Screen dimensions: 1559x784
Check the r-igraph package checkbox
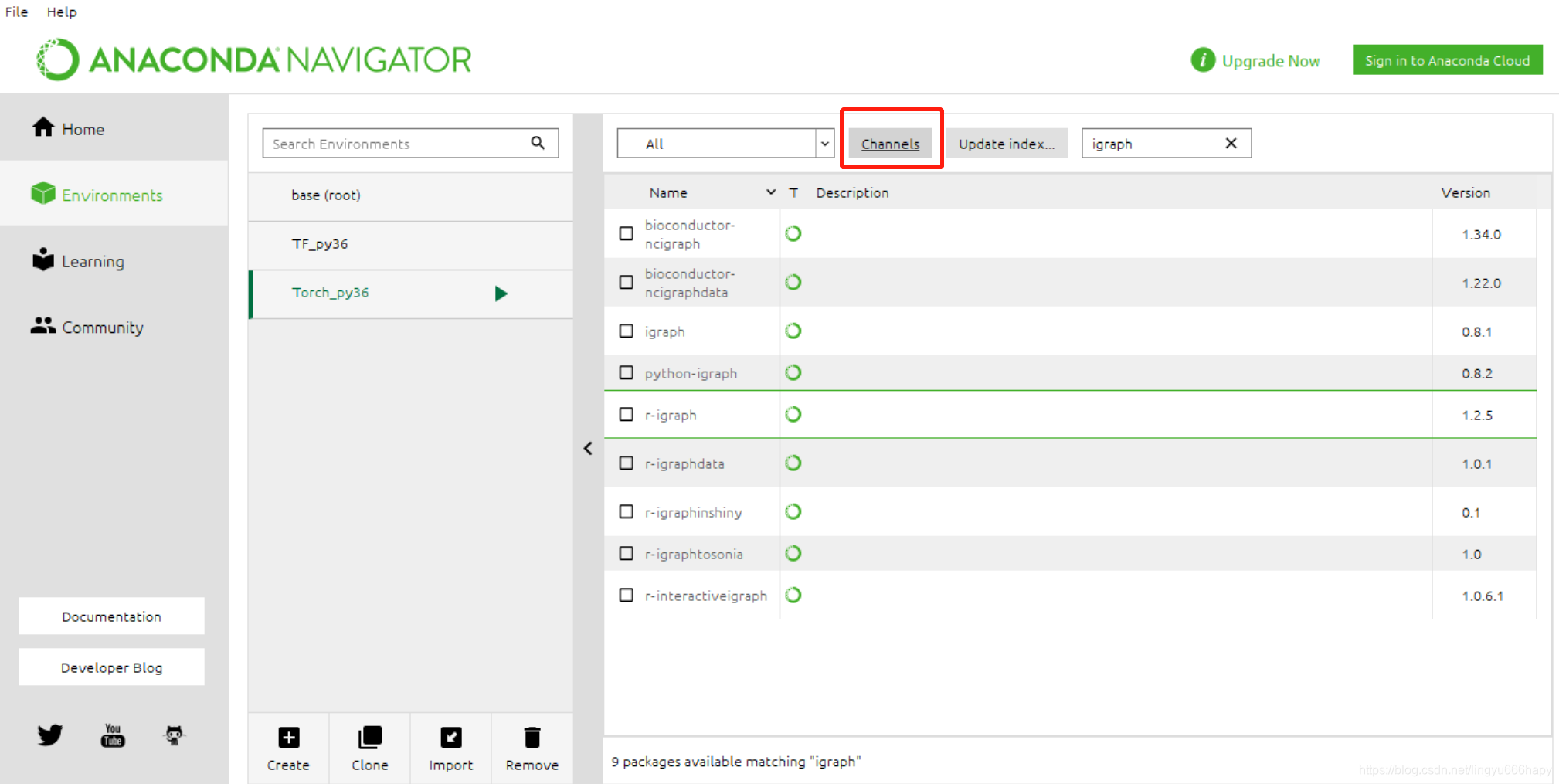[627, 414]
